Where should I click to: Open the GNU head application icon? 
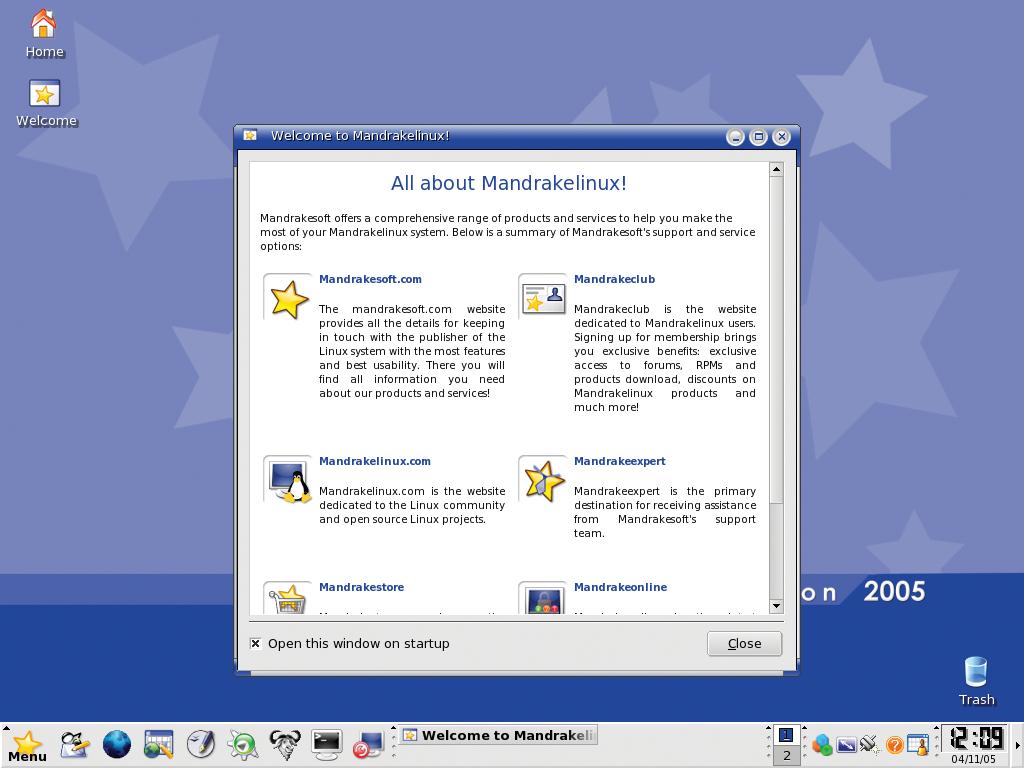click(285, 744)
